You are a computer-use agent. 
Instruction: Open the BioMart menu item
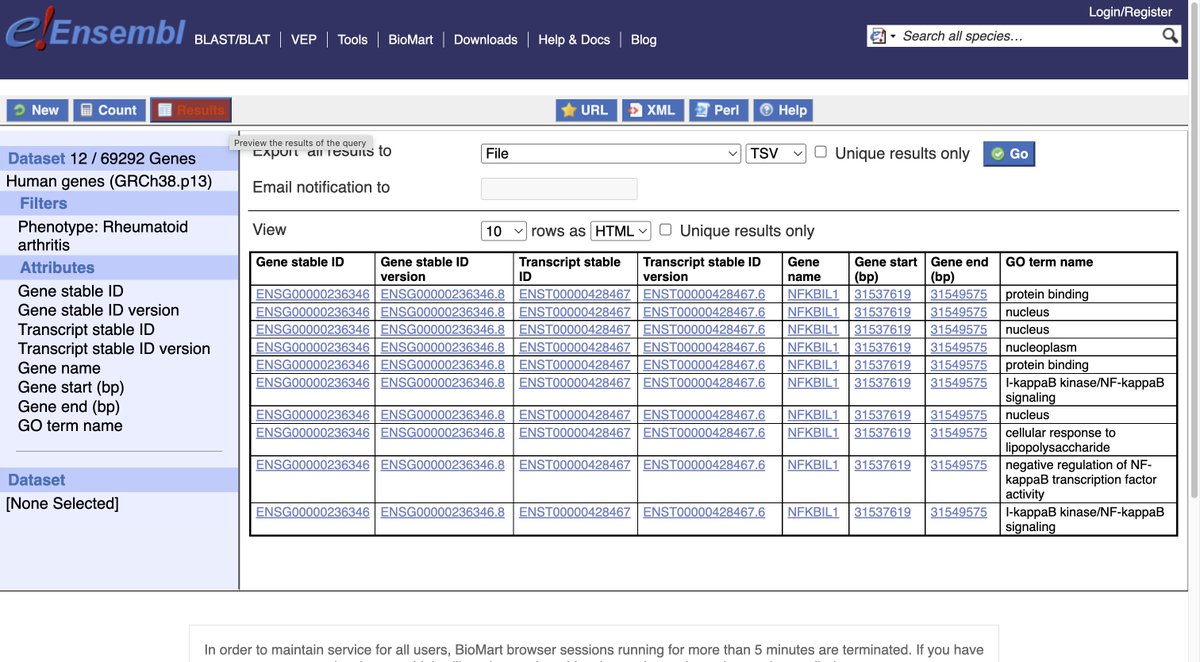(411, 39)
